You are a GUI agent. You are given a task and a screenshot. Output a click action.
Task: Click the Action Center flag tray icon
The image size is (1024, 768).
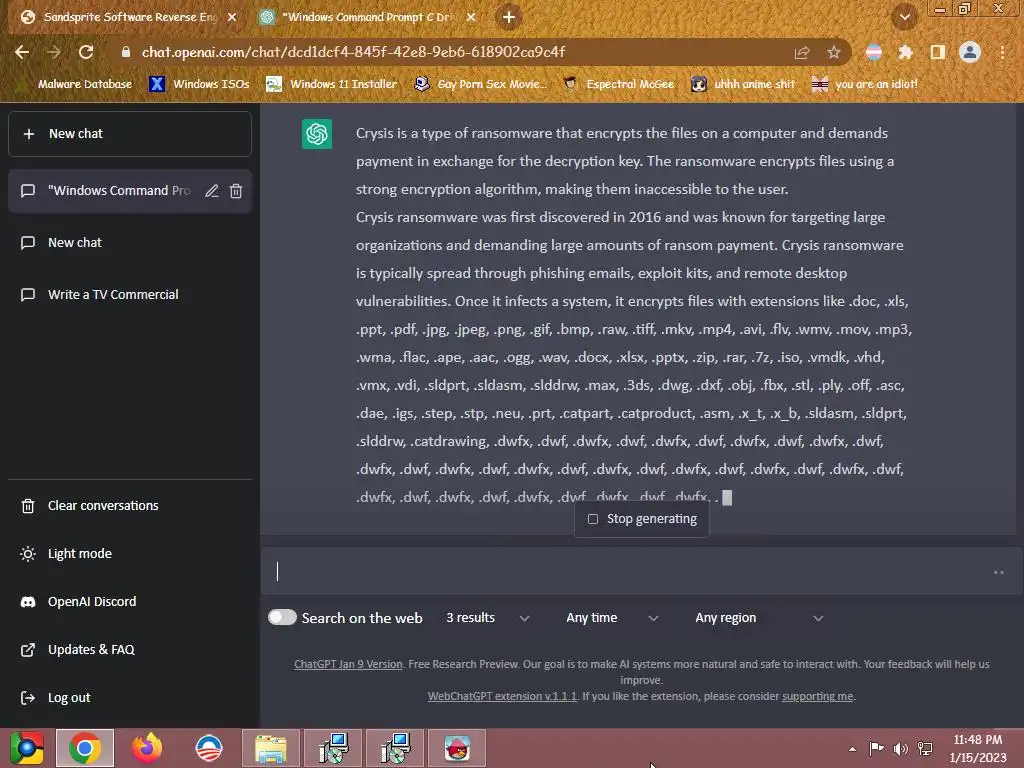[x=876, y=749]
